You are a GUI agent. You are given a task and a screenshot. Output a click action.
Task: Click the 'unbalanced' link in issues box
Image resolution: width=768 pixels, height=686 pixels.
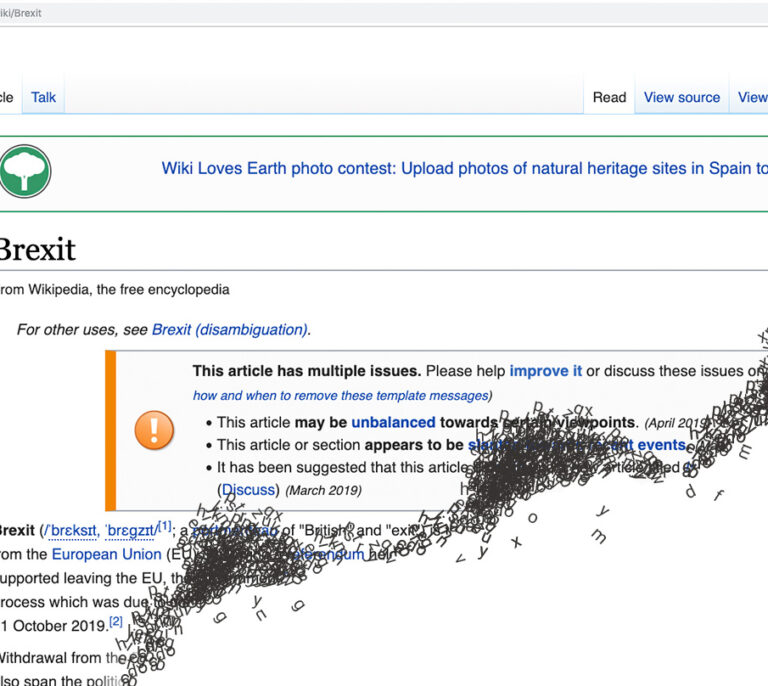point(393,422)
